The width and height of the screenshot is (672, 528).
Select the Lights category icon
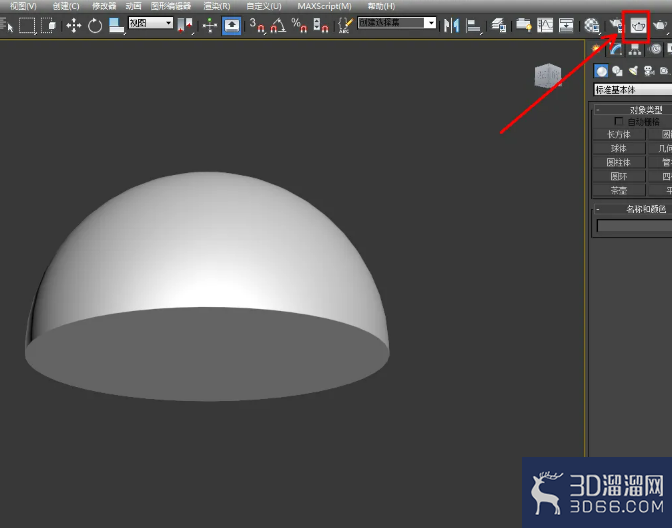pyautogui.click(x=633, y=71)
